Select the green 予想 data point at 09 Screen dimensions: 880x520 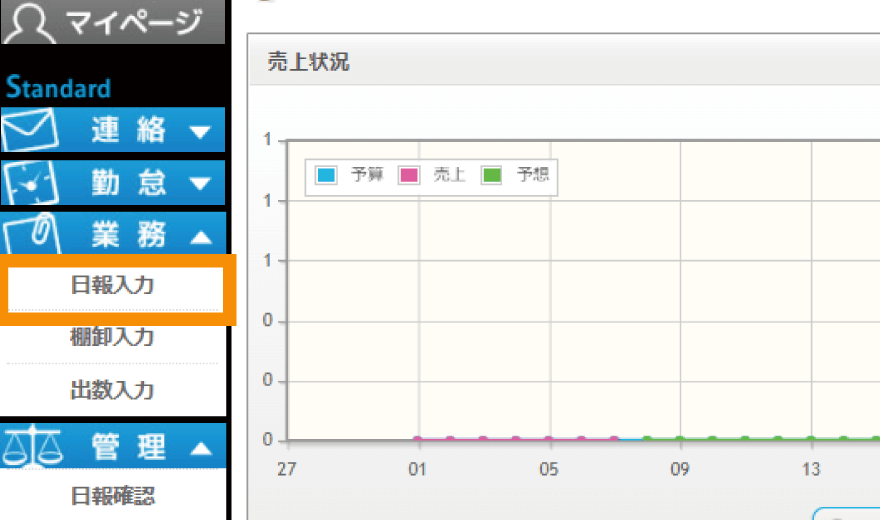pyautogui.click(x=679, y=439)
